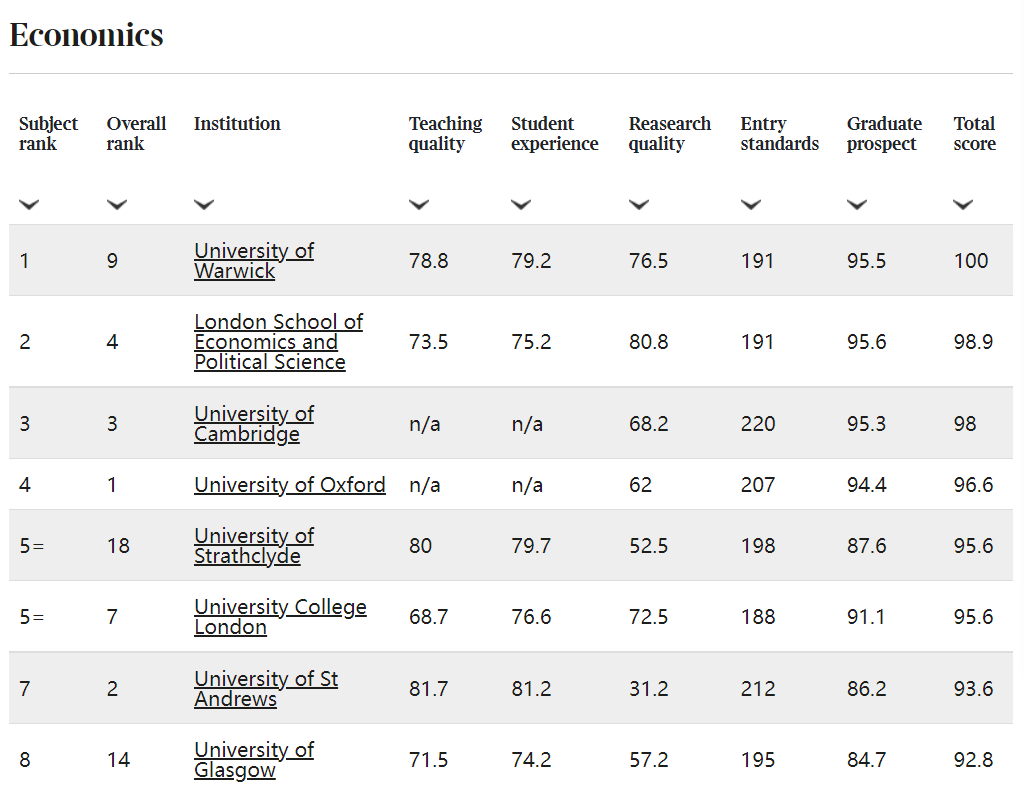Sort table by Teaching quality chevron
This screenshot has width=1024, height=787.
tap(419, 205)
